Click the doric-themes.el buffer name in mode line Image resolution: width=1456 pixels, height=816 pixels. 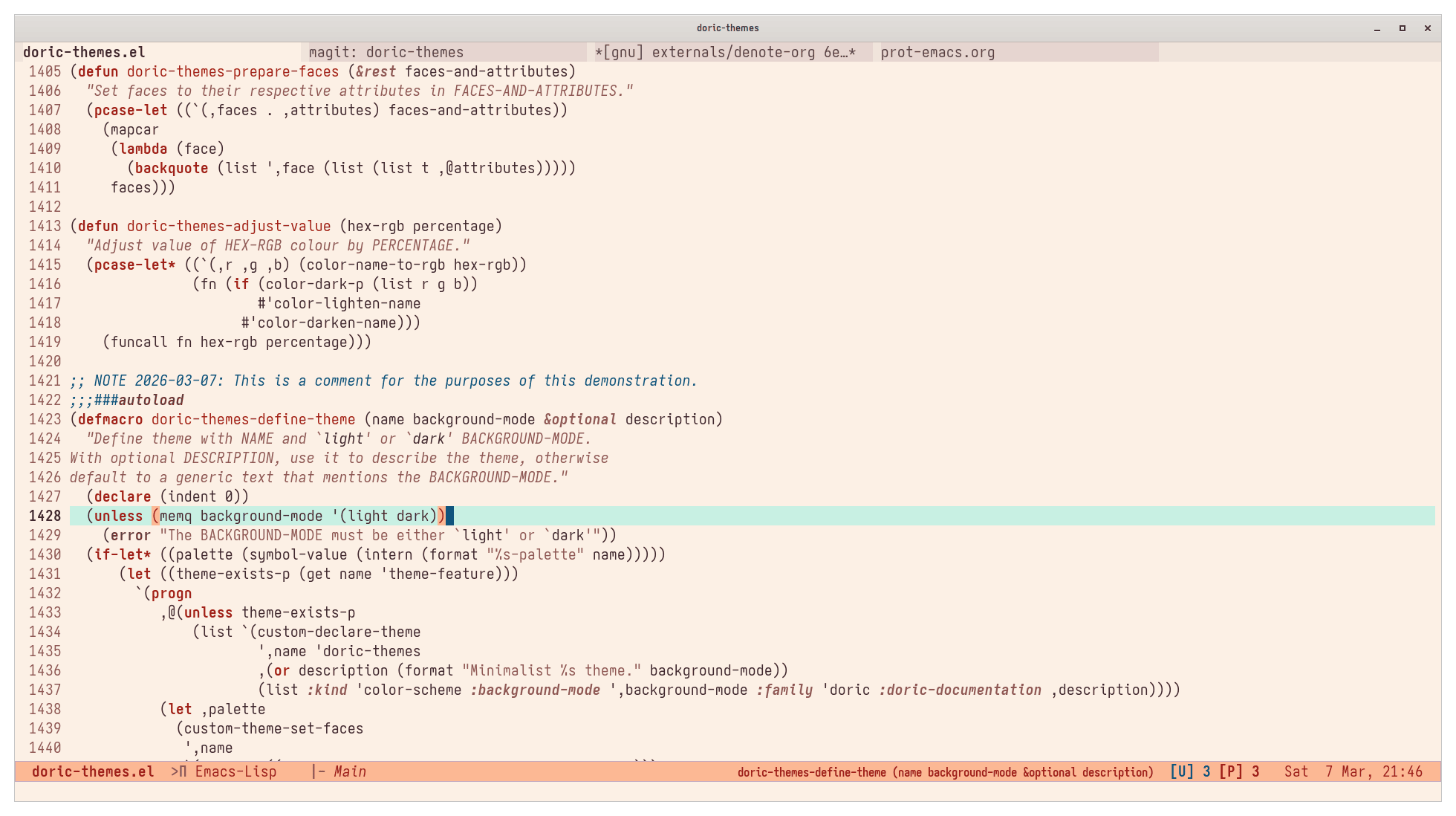tap(93, 771)
